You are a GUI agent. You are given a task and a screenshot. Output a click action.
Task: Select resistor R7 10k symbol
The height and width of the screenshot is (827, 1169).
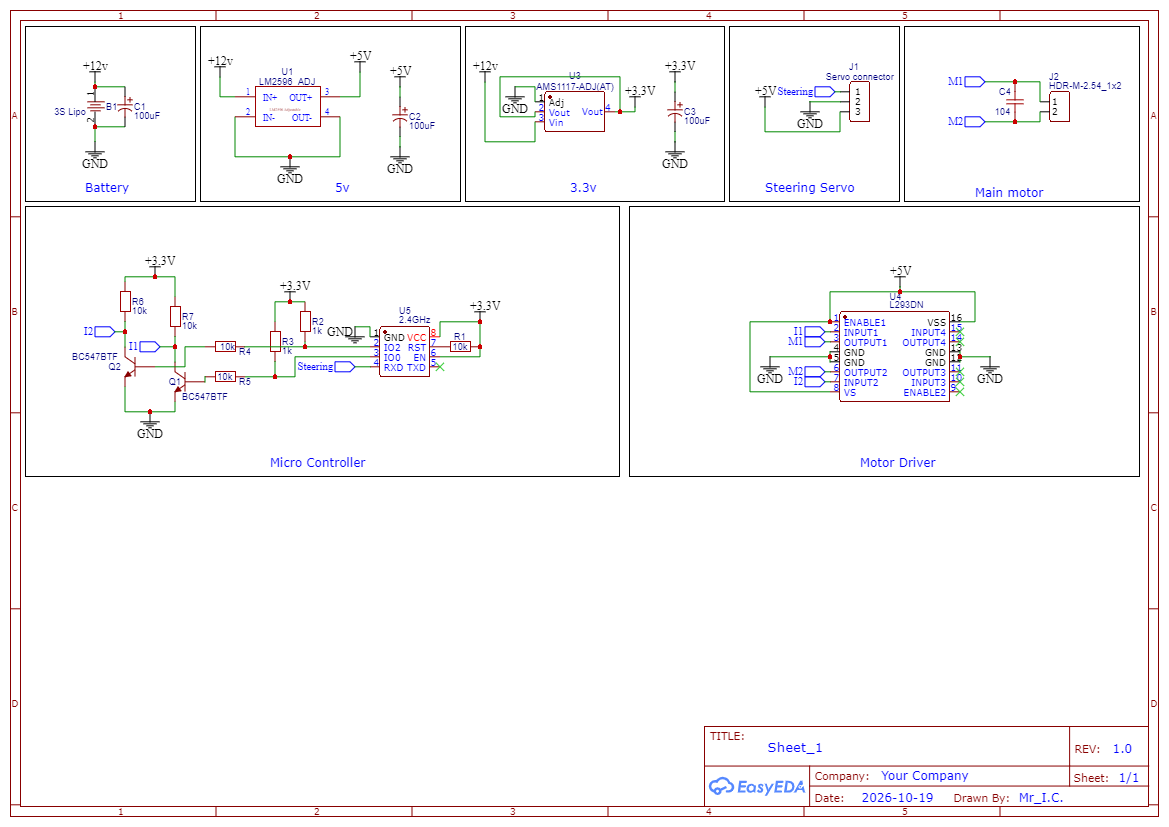(175, 316)
